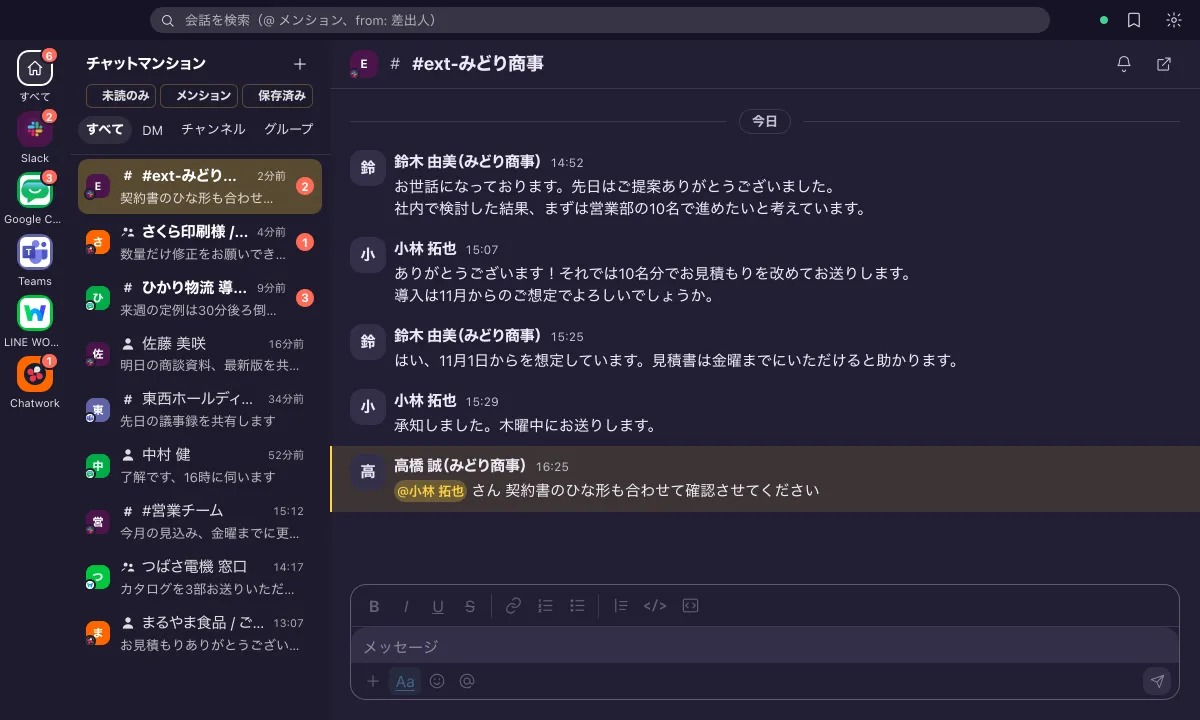Toggle the 保存済み filter
The width and height of the screenshot is (1200, 720).
click(x=278, y=96)
